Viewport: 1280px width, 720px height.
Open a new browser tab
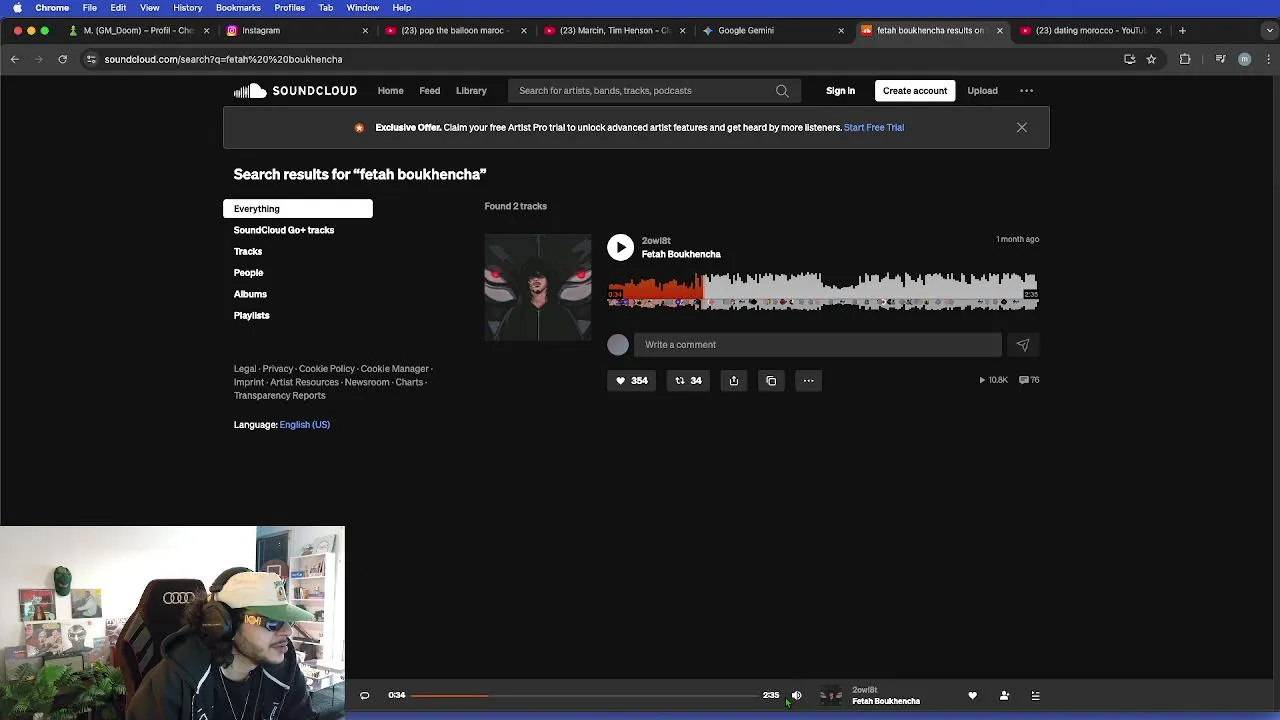tap(1182, 31)
